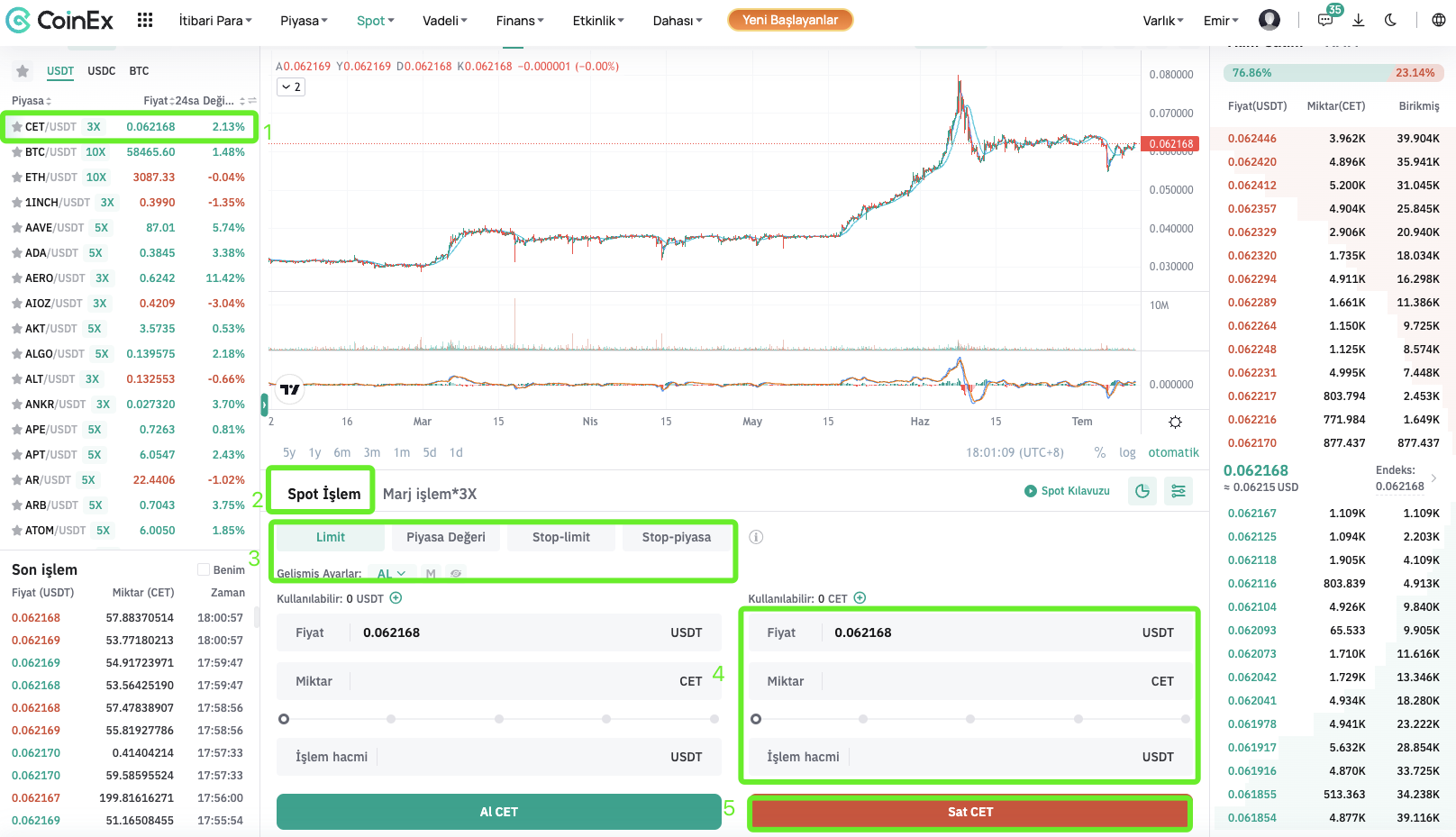The image size is (1456, 837).
Task: Open language globe icon
Action: tap(1439, 20)
